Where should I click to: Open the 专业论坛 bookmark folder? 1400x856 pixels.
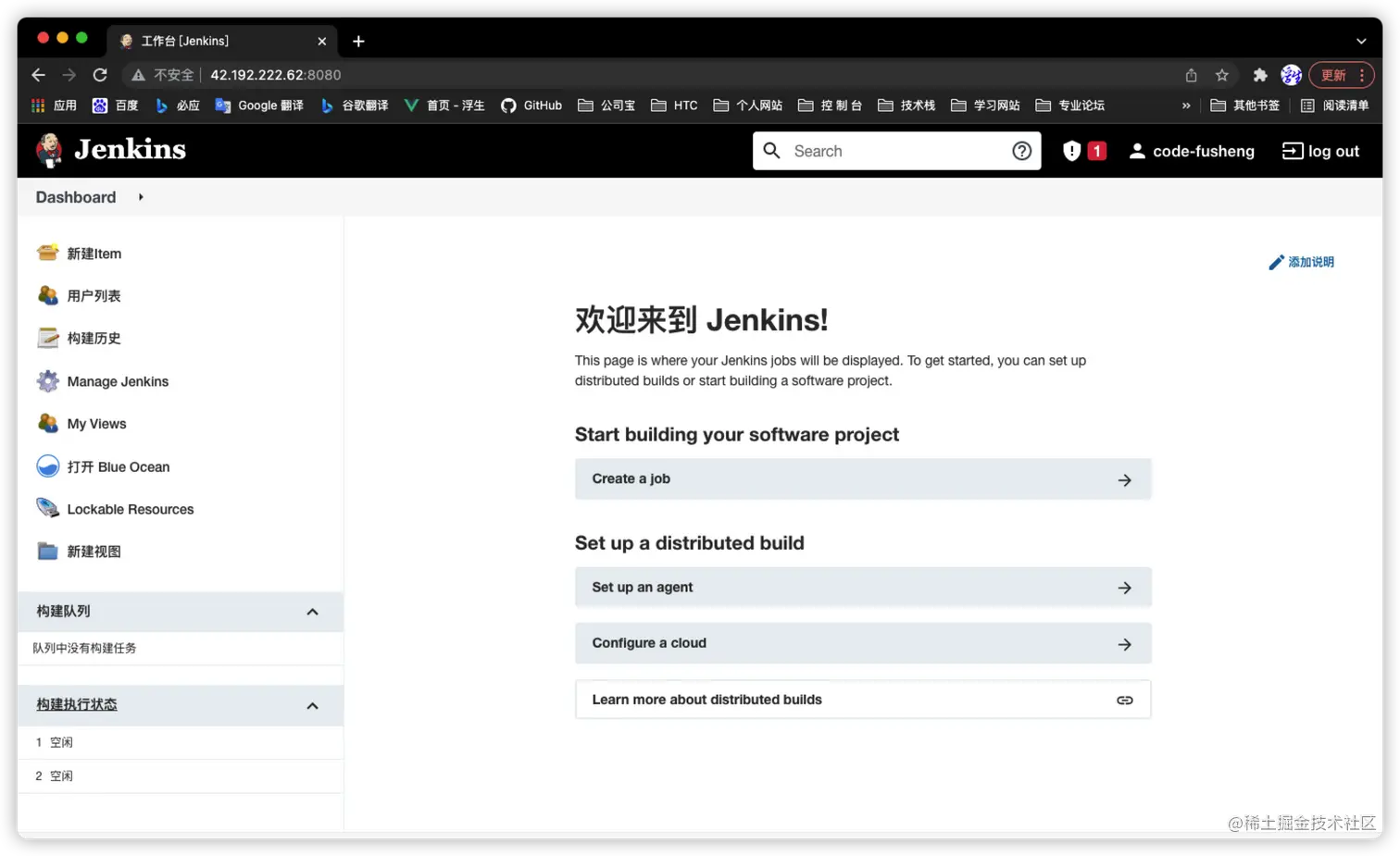coord(1069,105)
